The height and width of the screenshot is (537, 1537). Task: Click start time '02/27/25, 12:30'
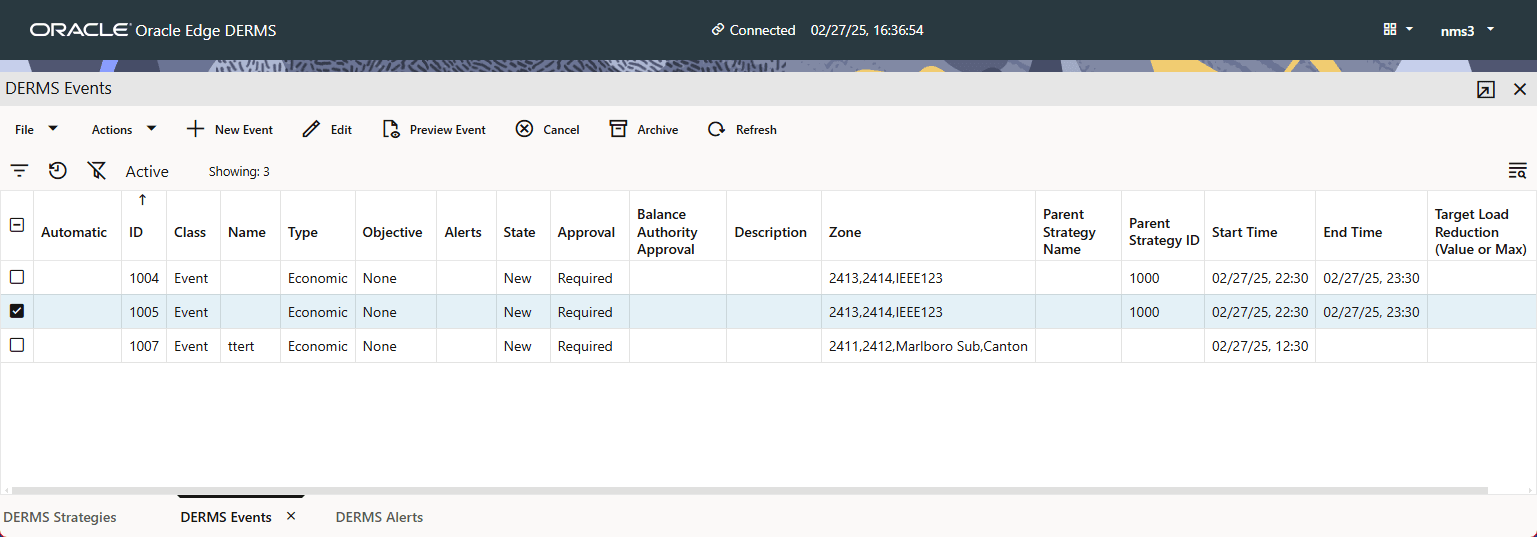point(1259,346)
